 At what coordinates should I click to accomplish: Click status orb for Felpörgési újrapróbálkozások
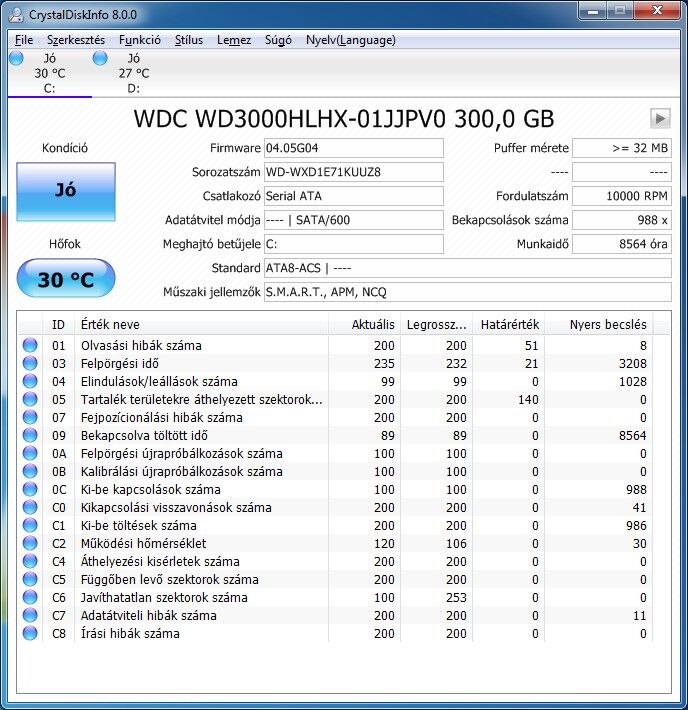[30, 453]
